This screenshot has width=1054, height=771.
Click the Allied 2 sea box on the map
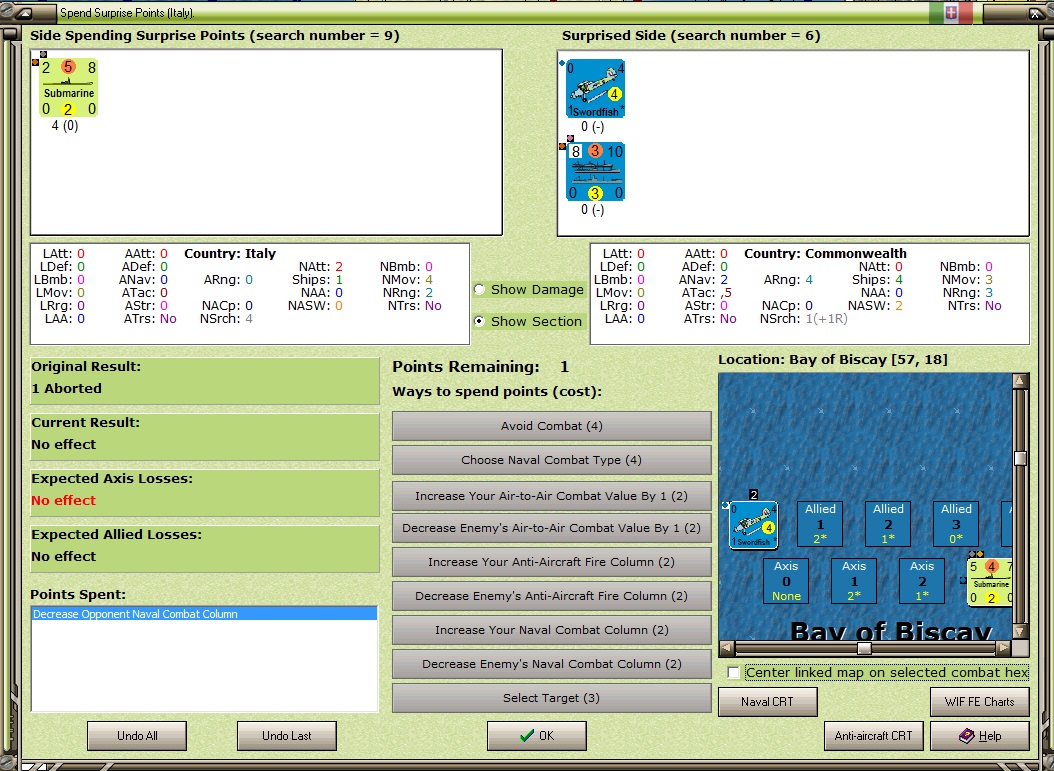(x=888, y=524)
